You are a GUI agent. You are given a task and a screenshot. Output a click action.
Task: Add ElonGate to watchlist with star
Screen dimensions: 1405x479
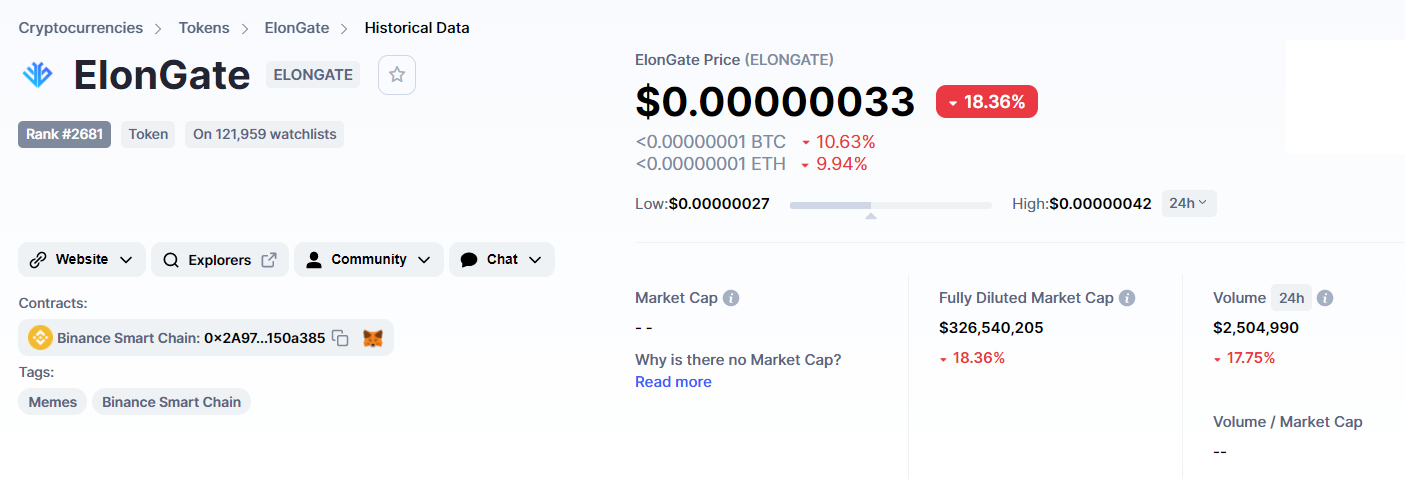click(x=397, y=75)
